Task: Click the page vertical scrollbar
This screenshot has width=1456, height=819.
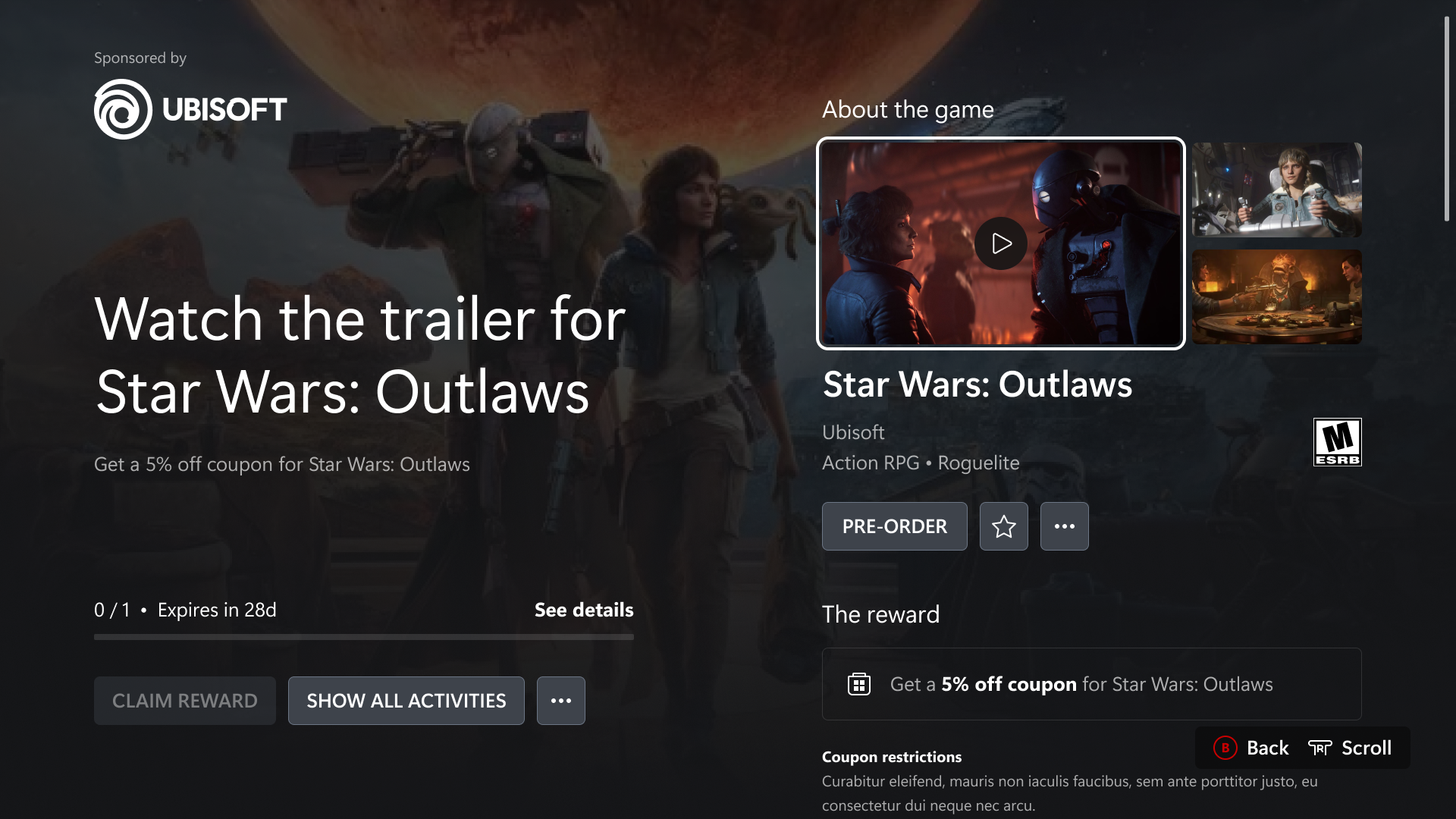Action: pyautogui.click(x=1446, y=119)
